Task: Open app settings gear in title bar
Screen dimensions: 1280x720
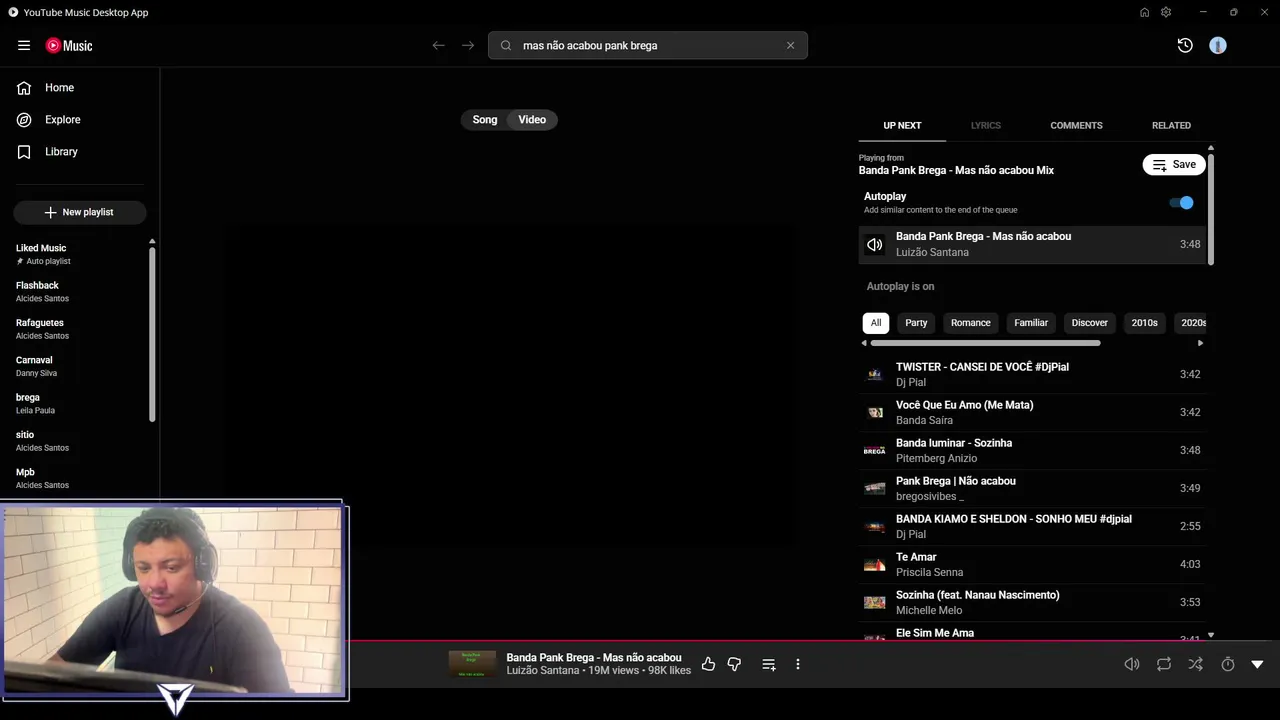Action: (1166, 12)
